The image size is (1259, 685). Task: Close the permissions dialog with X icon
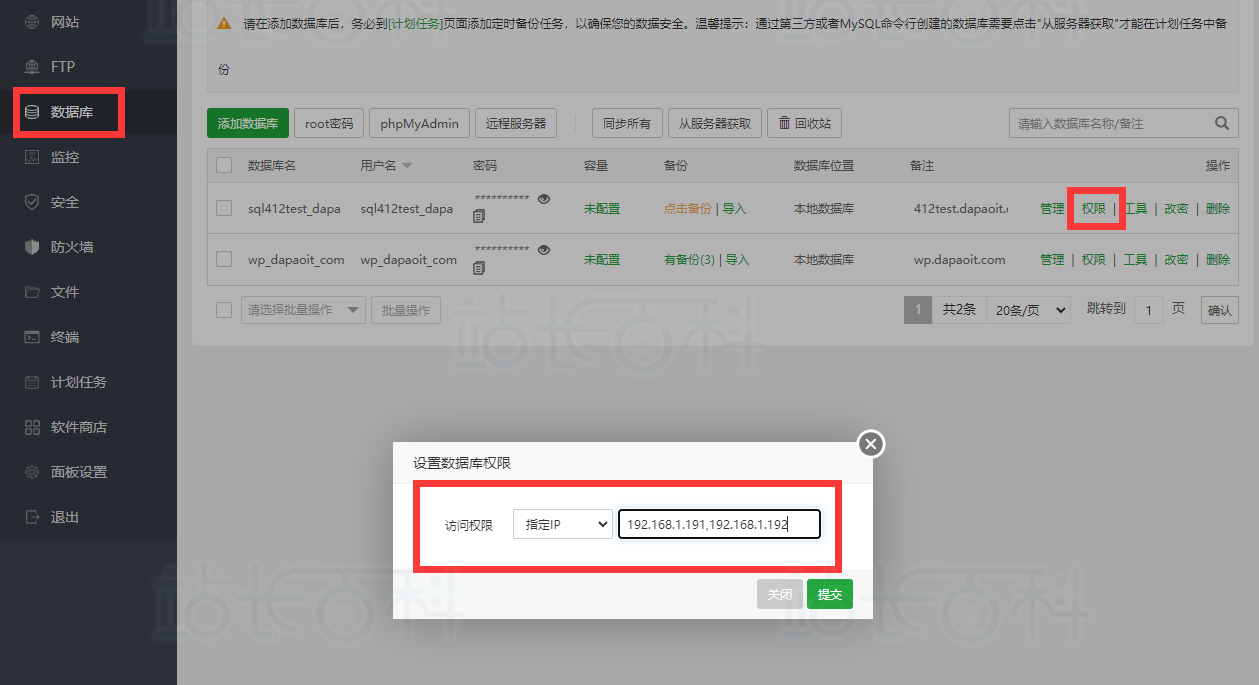click(871, 443)
